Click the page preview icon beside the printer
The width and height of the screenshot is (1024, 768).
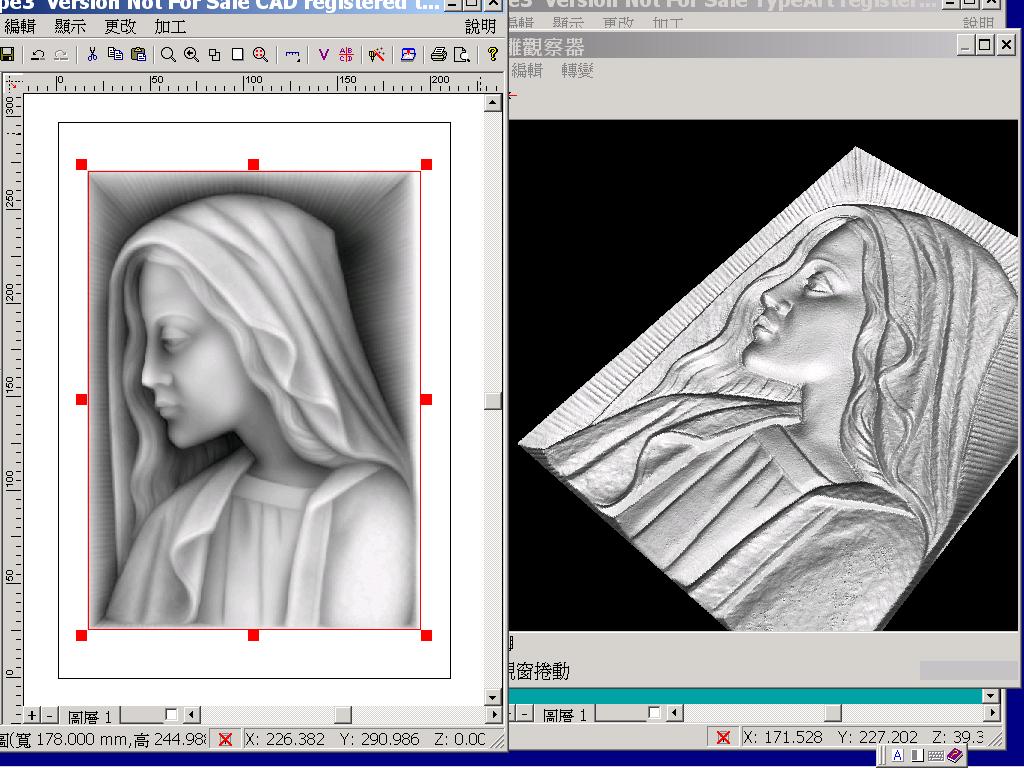tap(462, 54)
